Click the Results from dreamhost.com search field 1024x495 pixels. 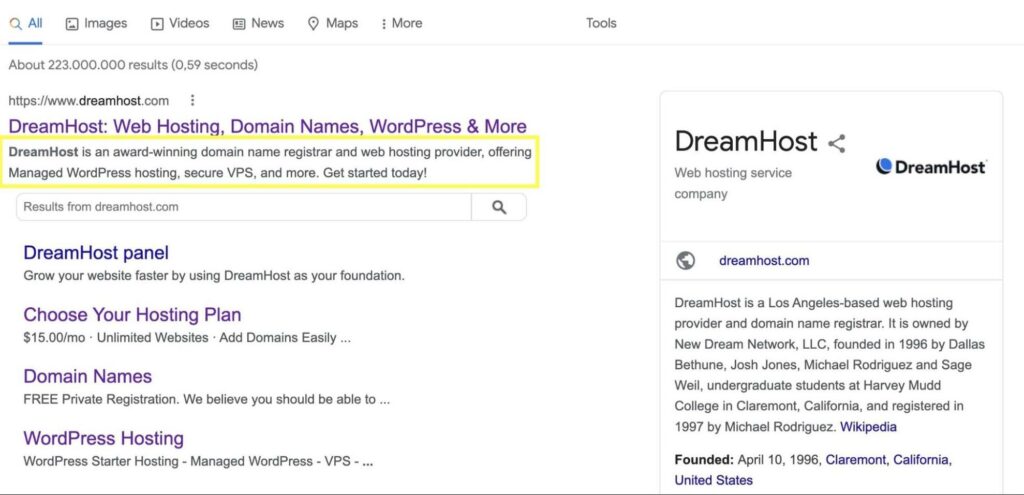pos(244,207)
